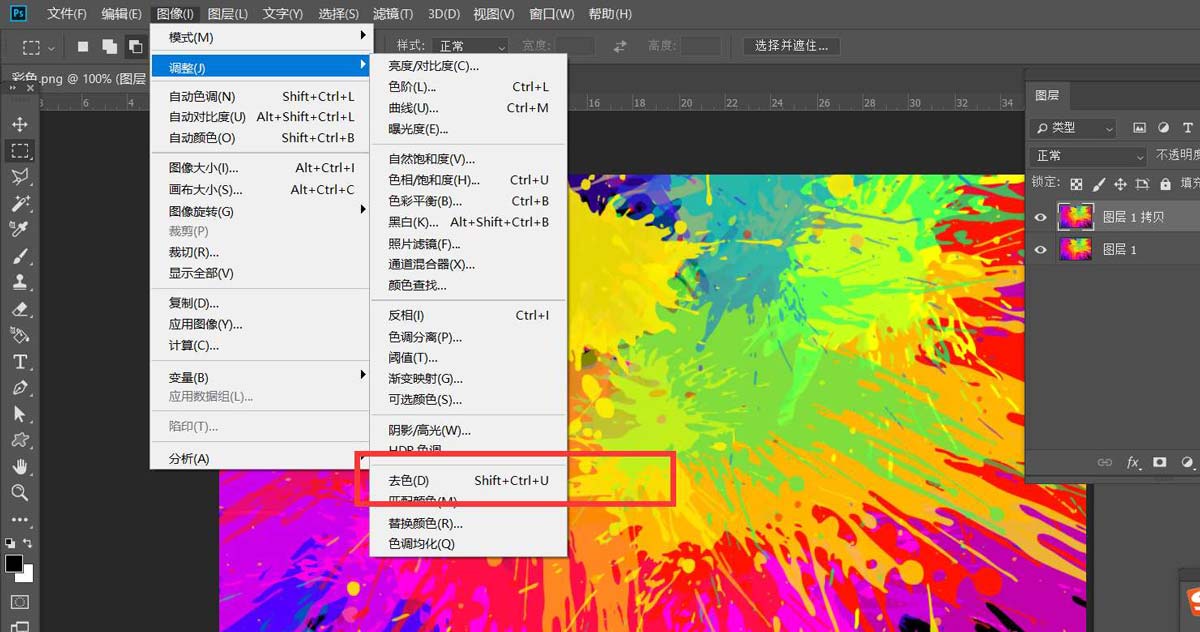Open the 类型 layer filter dropdown
This screenshot has height=632, width=1200.
point(1074,128)
